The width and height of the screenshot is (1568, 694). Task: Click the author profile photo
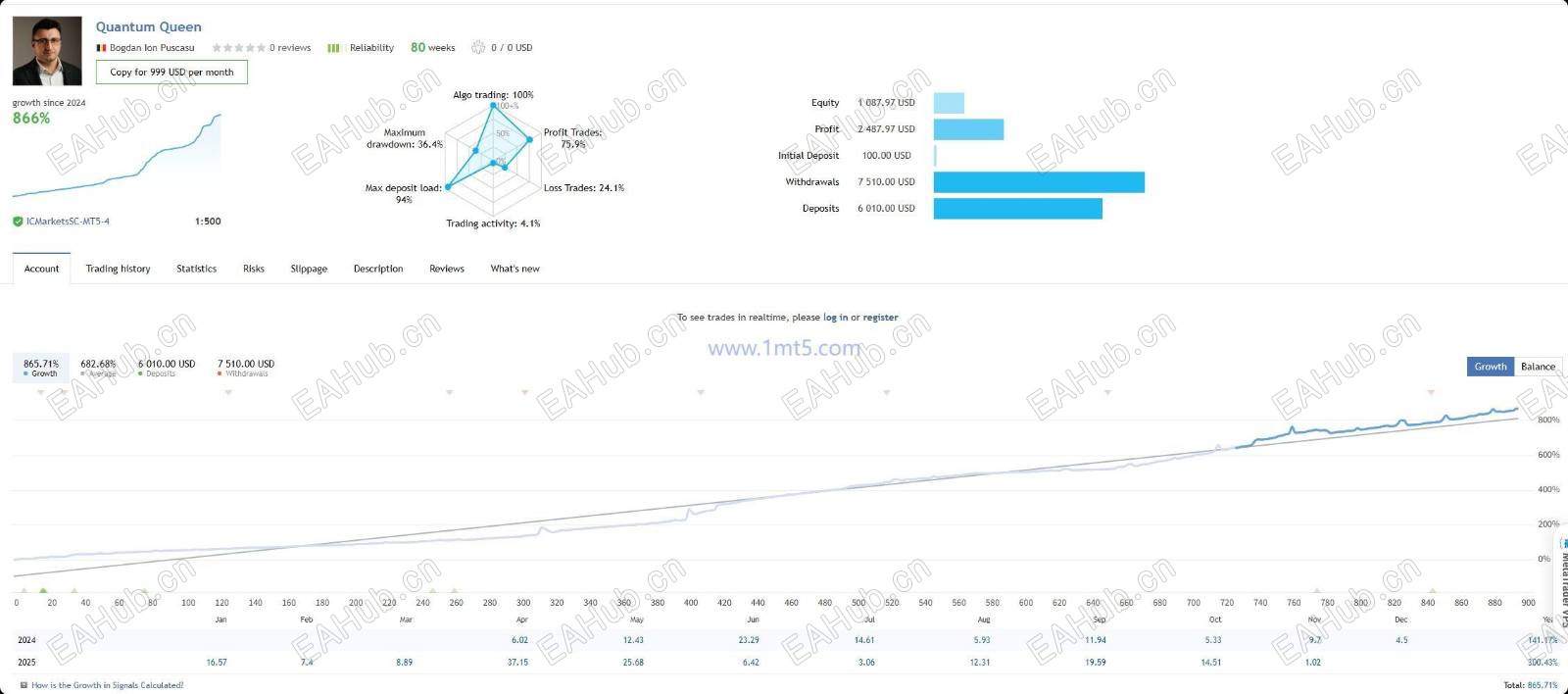tap(47, 51)
